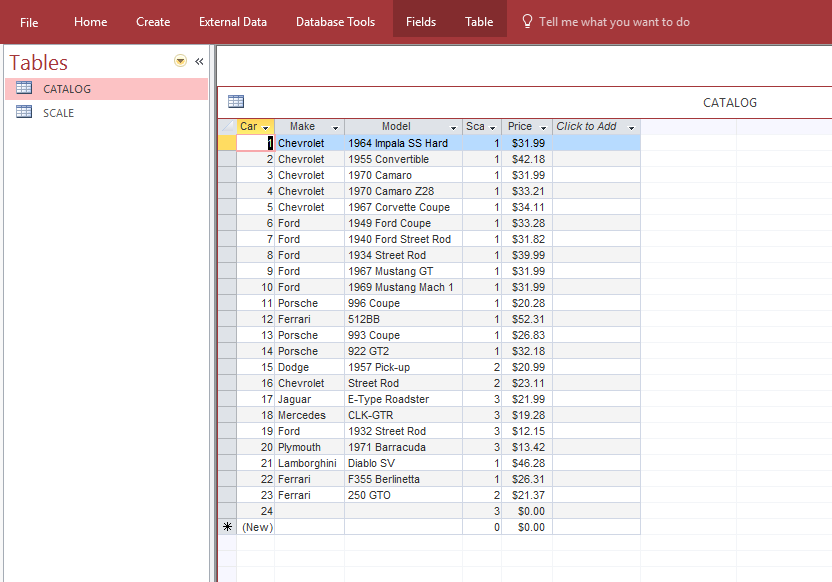Select row selector for record 12 Ferrari
The height and width of the screenshot is (582, 832).
pos(227,319)
